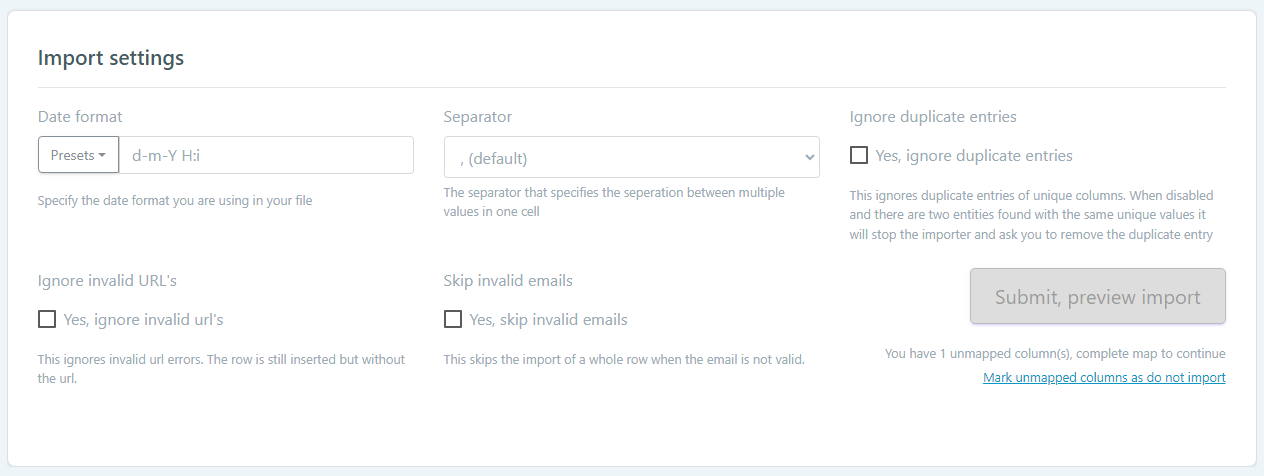
Task: Expand the Separator select box
Action: (630, 157)
